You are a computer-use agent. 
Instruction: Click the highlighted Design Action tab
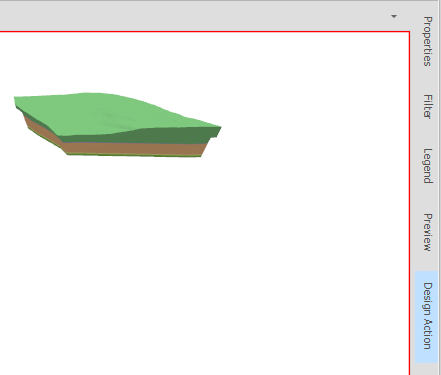[x=427, y=316]
